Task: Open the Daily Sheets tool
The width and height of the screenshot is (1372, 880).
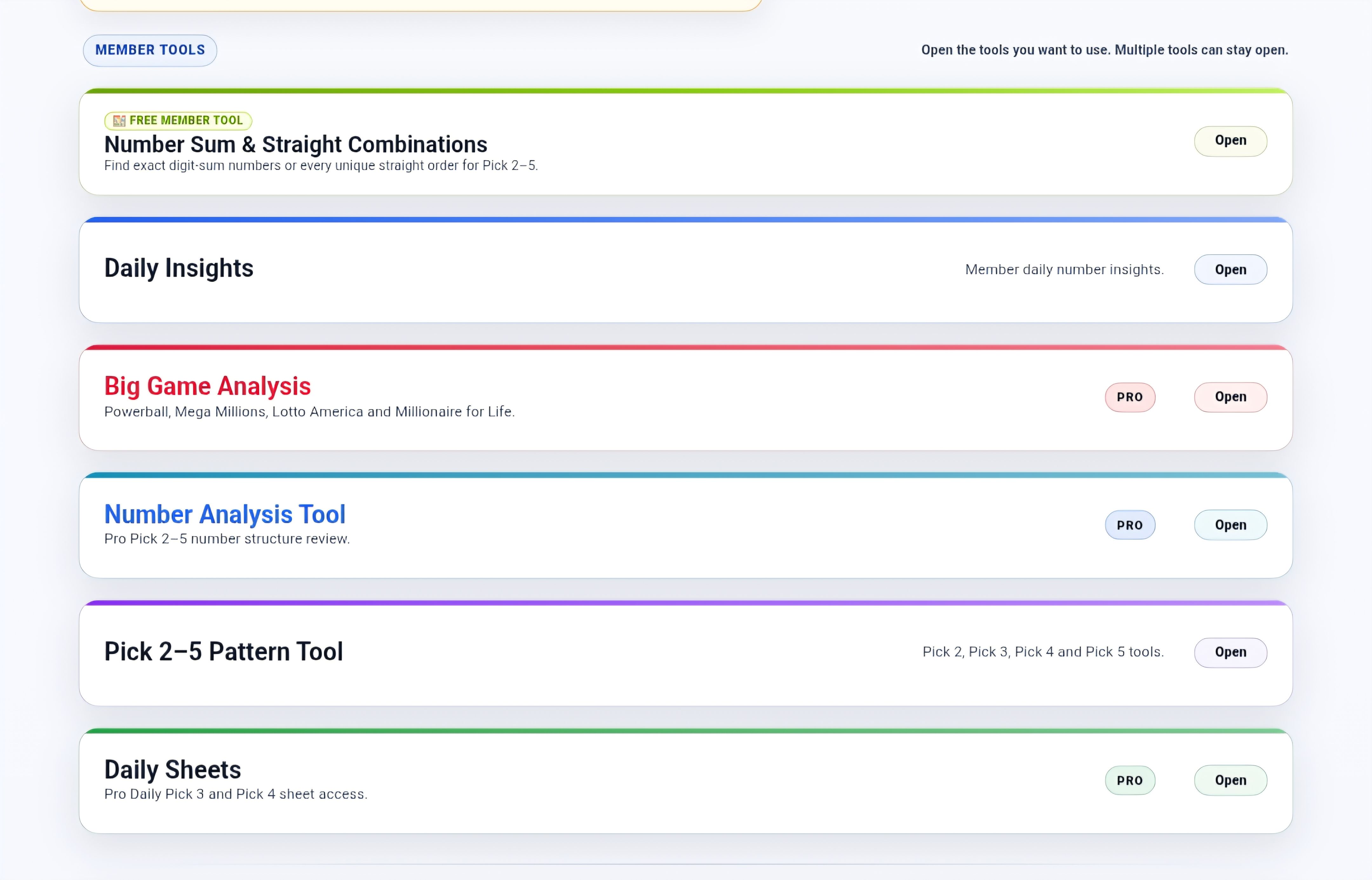Action: click(x=1230, y=781)
